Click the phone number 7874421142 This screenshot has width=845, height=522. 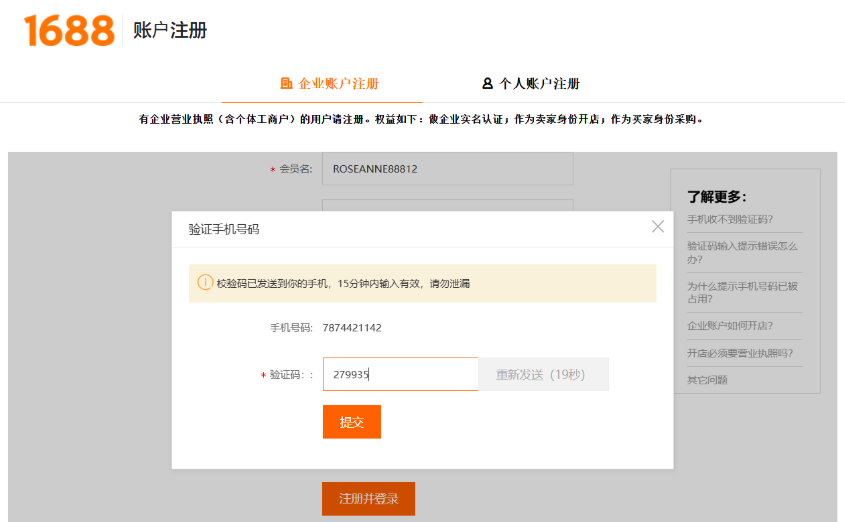tap(352, 328)
